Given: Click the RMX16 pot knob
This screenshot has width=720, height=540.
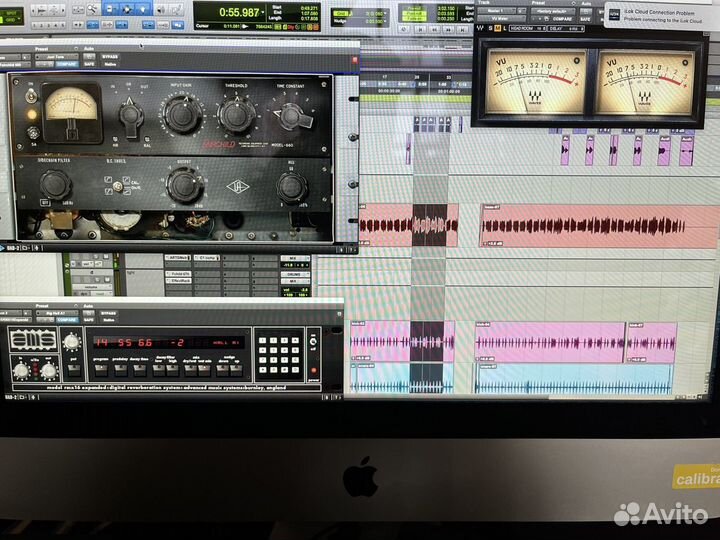Looking at the screenshot, I should coord(72,342).
